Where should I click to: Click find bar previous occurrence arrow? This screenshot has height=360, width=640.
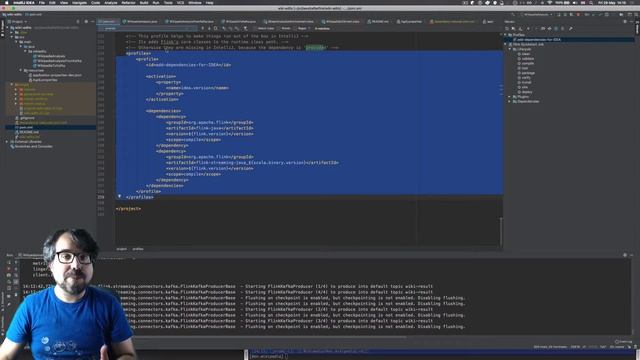[x=202, y=29]
